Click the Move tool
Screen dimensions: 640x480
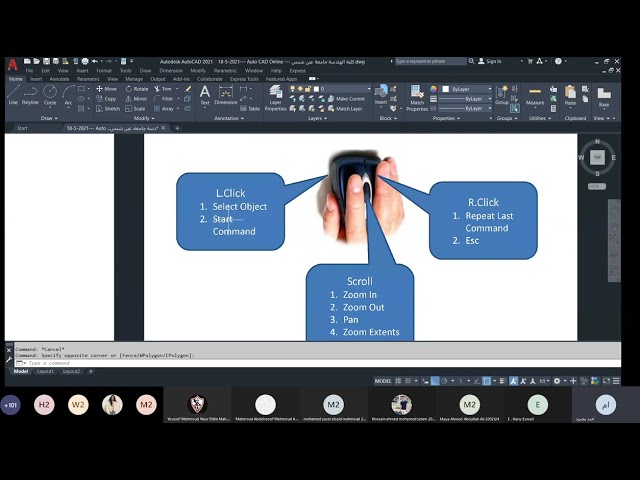pyautogui.click(x=106, y=89)
